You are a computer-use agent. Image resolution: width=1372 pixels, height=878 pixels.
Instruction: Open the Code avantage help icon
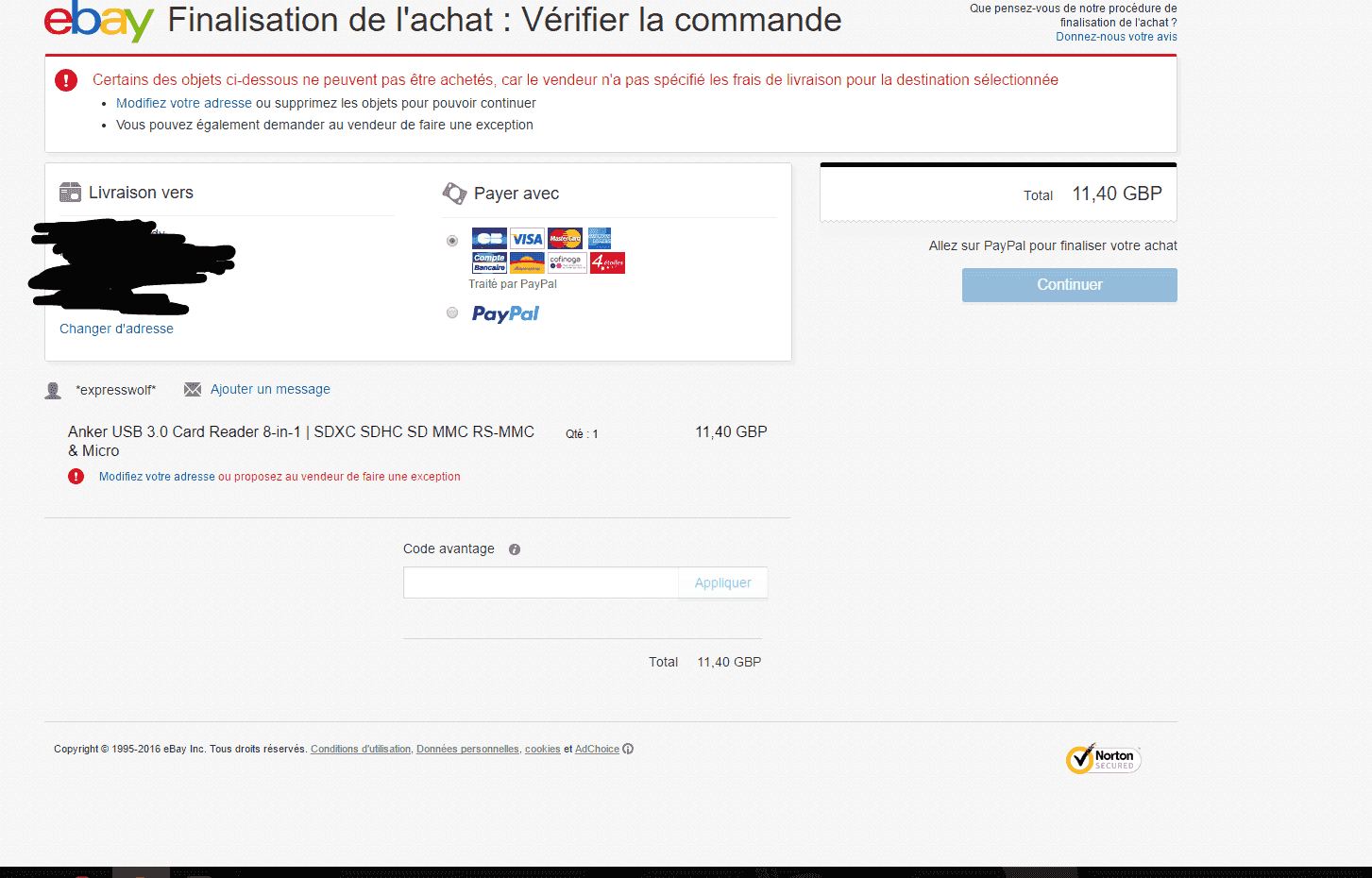[515, 549]
